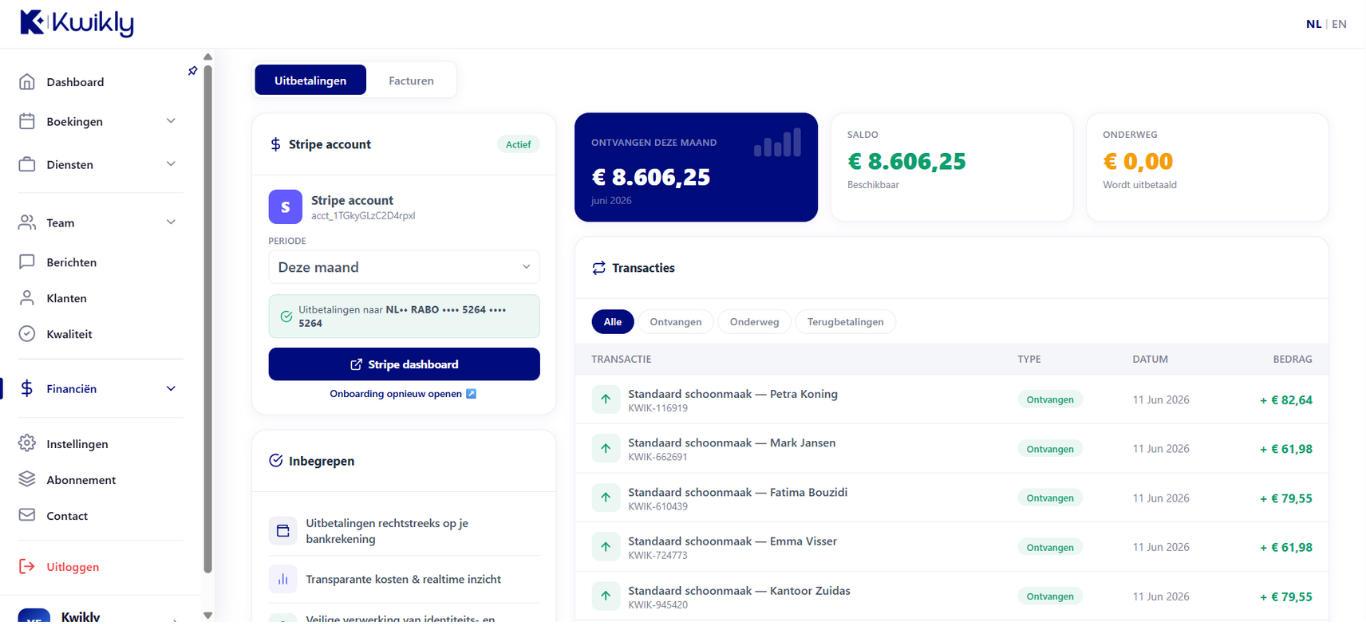Click the Klanten person icon
Screen dimensions: 1366x624
pyautogui.click(x=27, y=298)
